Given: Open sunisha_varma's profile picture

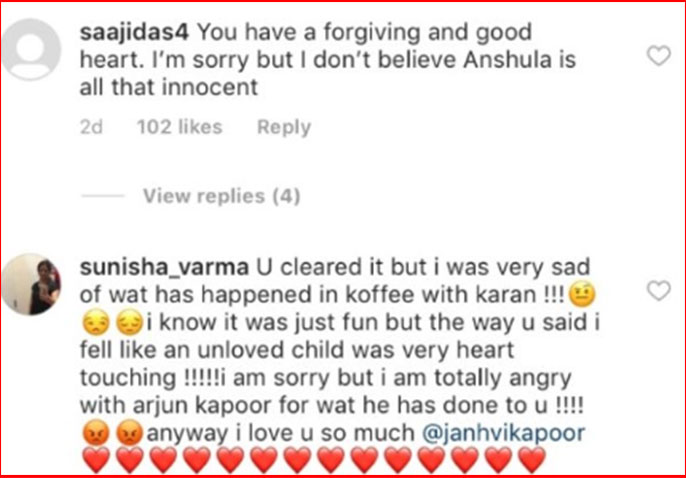Looking at the screenshot, I should [31, 284].
